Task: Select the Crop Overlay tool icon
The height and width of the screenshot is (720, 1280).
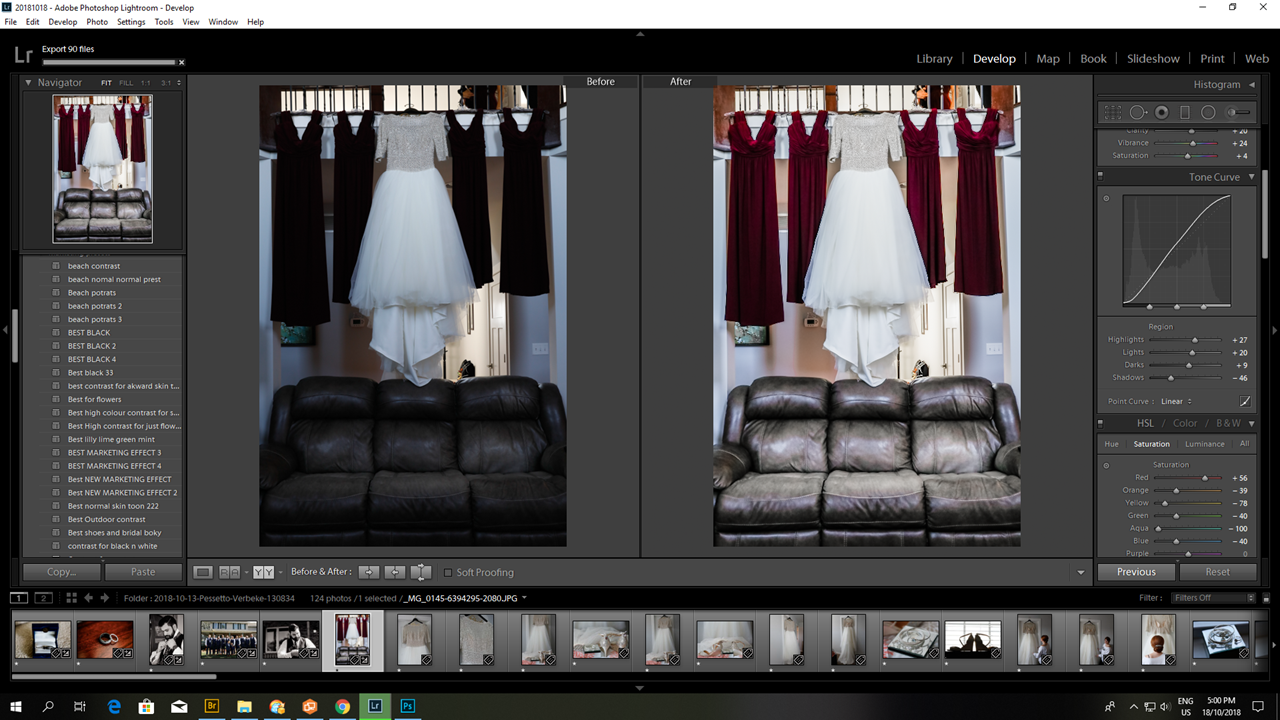Action: click(1113, 113)
